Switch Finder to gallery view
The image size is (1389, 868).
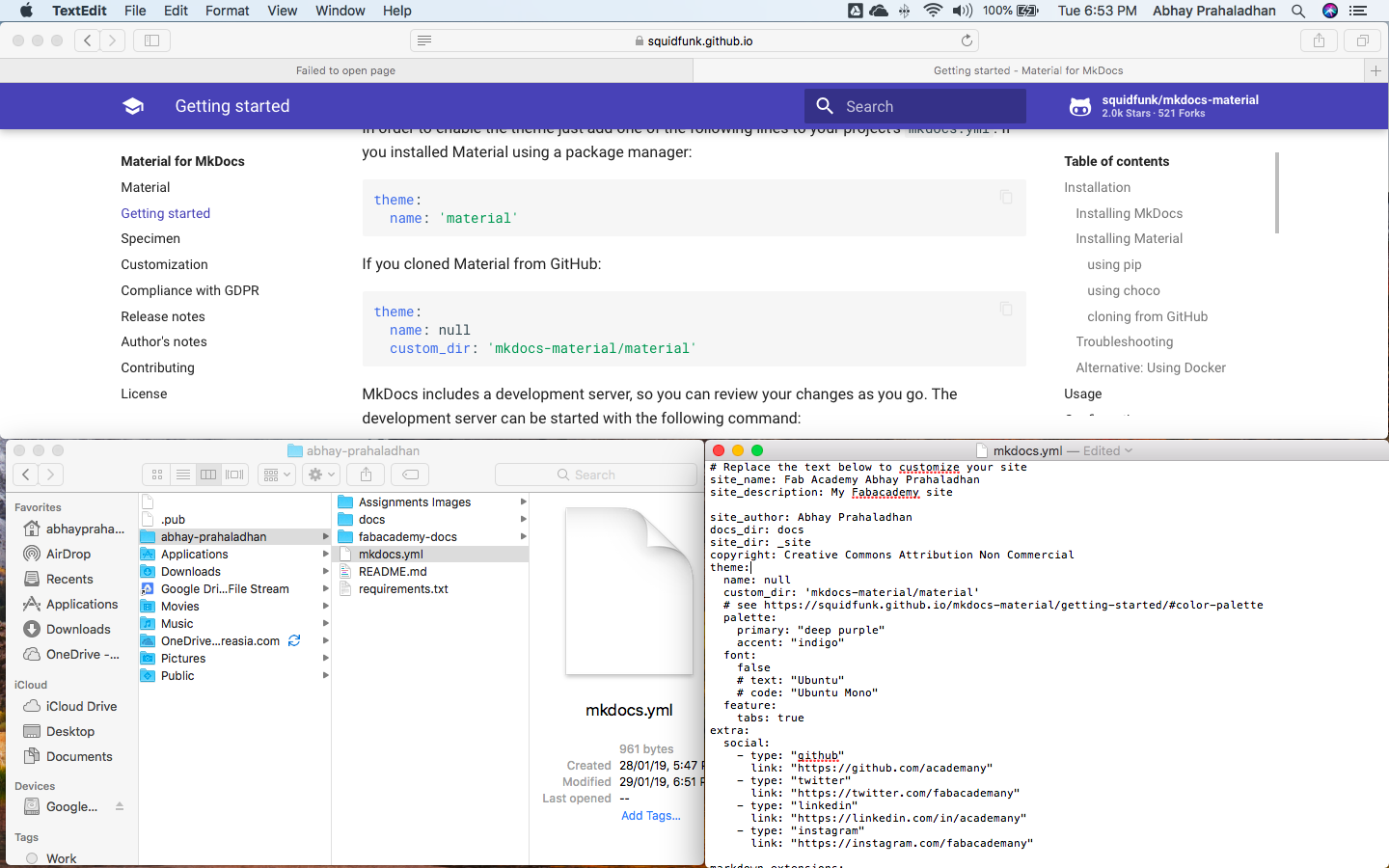pos(234,475)
